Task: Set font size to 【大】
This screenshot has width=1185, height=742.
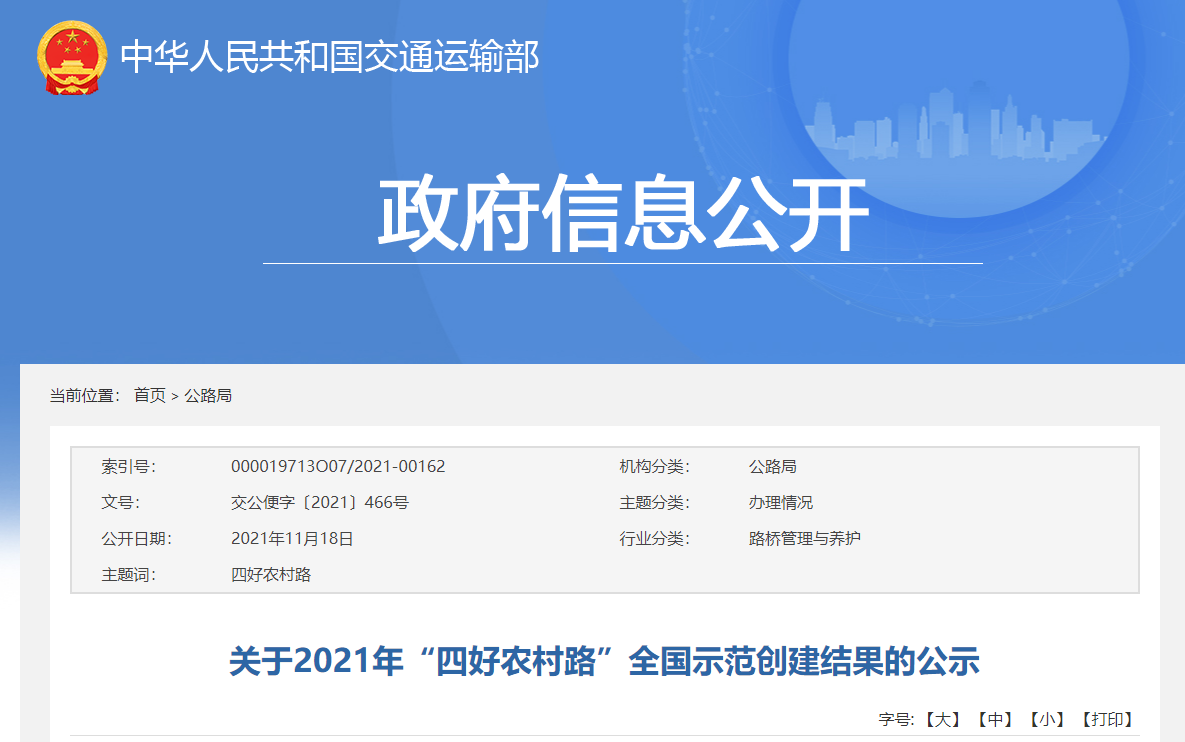Action: (942, 719)
